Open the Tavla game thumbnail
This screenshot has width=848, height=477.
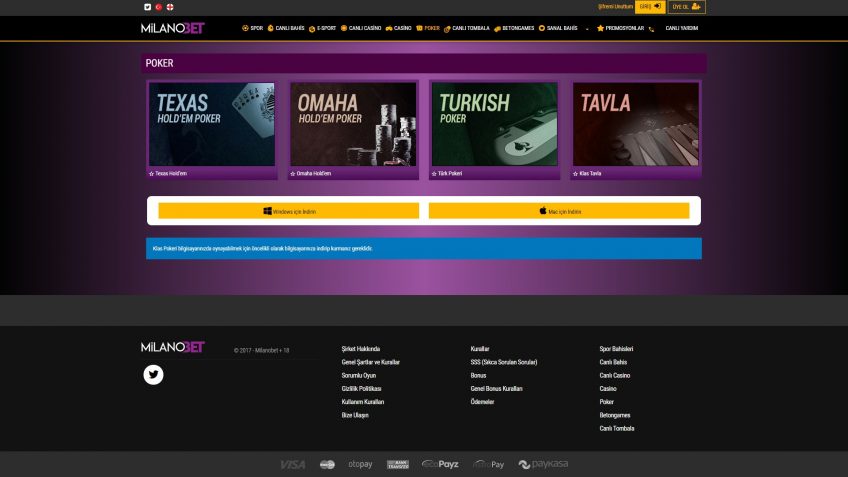pyautogui.click(x=635, y=124)
